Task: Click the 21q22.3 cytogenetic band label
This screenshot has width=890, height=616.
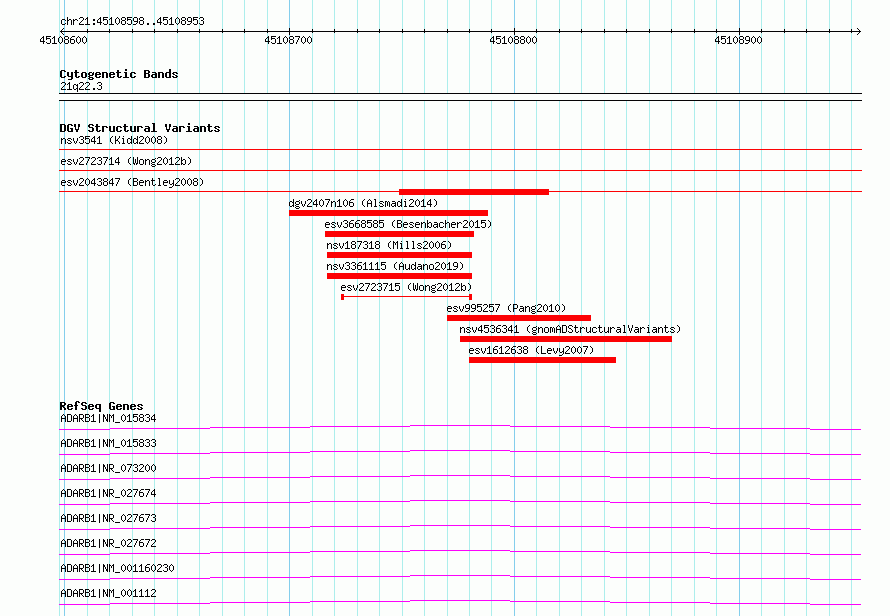Action: tap(81, 86)
